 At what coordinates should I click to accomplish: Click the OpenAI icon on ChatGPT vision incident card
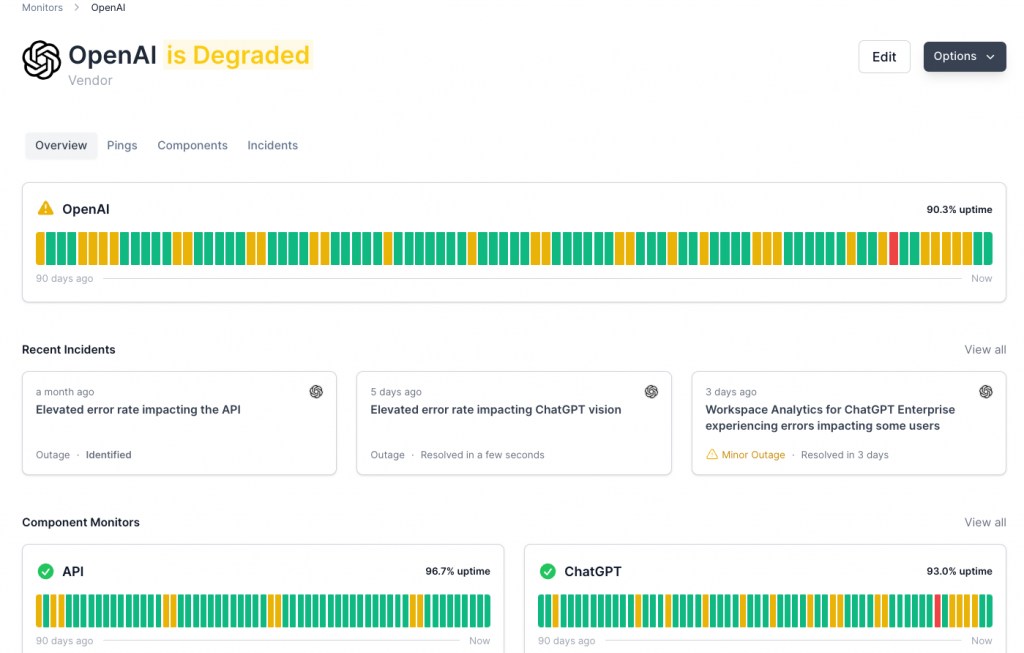click(x=651, y=391)
